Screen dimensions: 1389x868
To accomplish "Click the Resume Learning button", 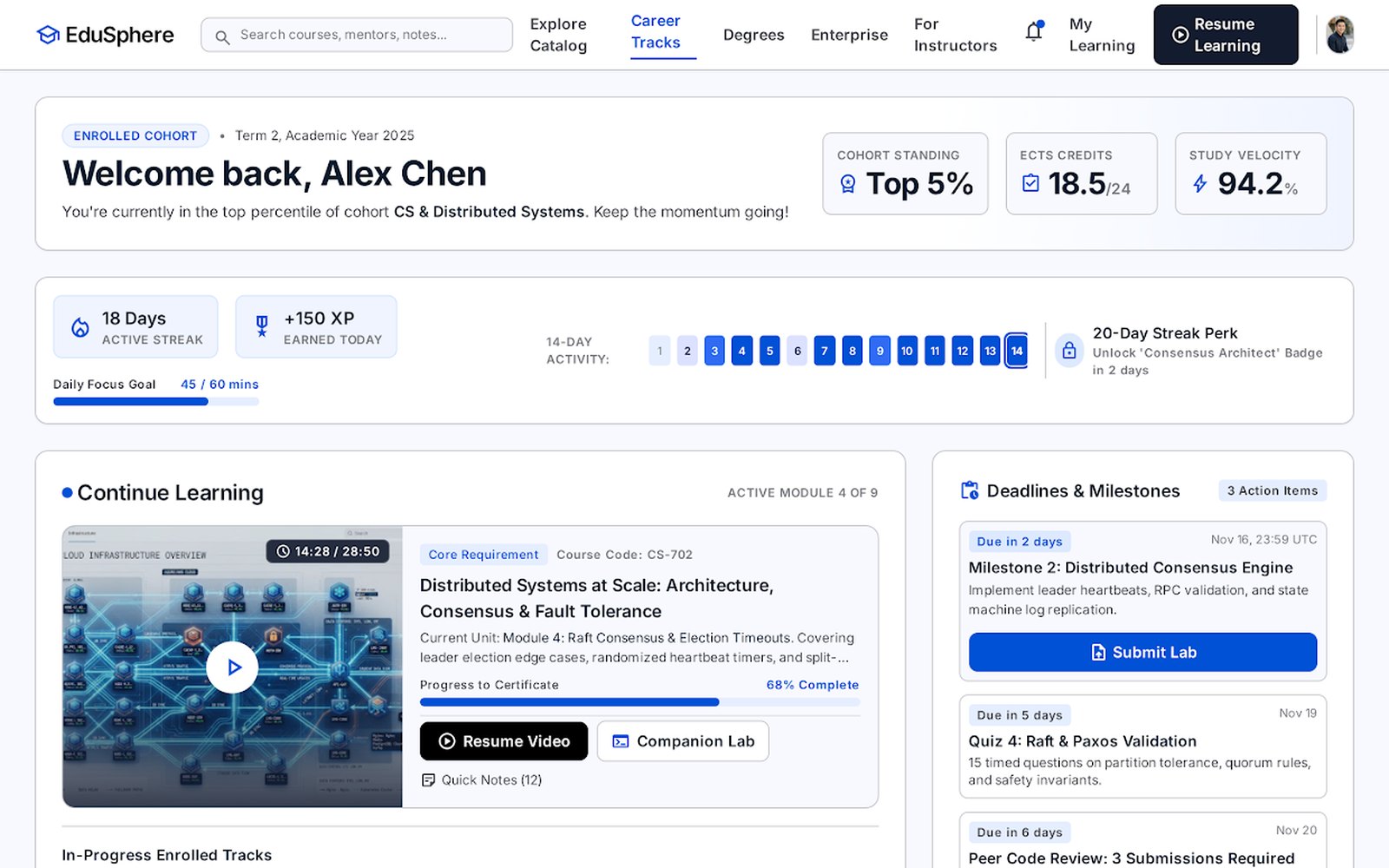I will click(1226, 35).
